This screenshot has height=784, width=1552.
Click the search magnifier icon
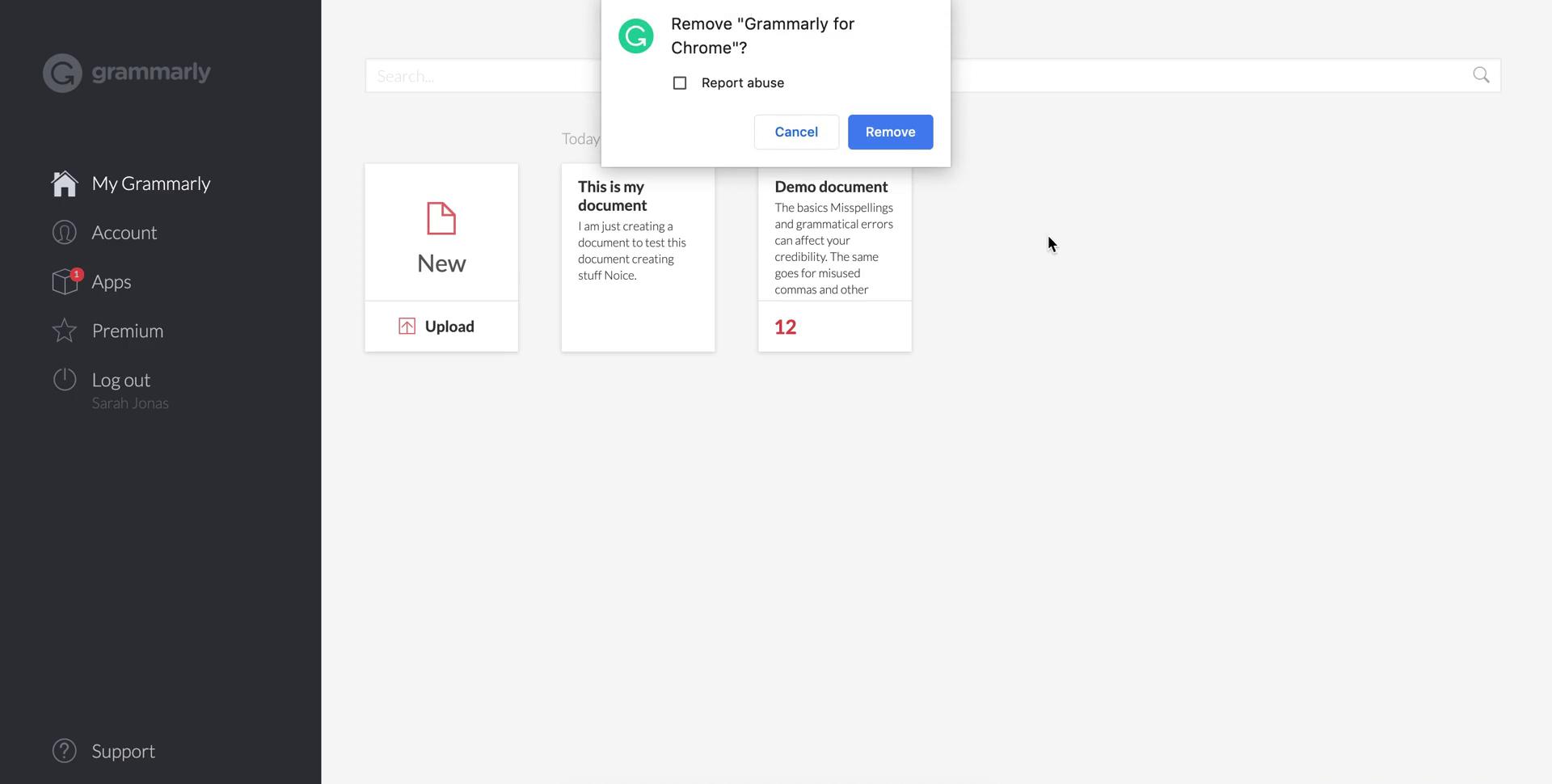1481,75
